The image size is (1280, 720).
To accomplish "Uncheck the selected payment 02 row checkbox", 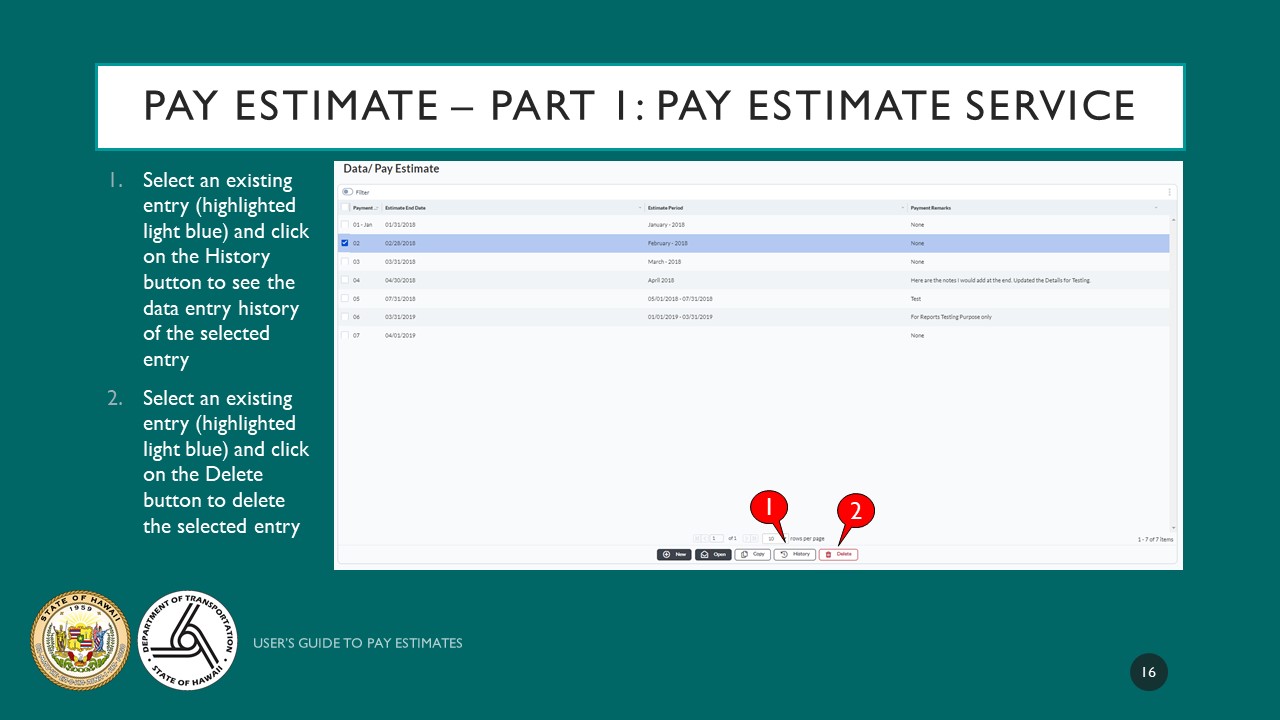I will (x=345, y=243).
